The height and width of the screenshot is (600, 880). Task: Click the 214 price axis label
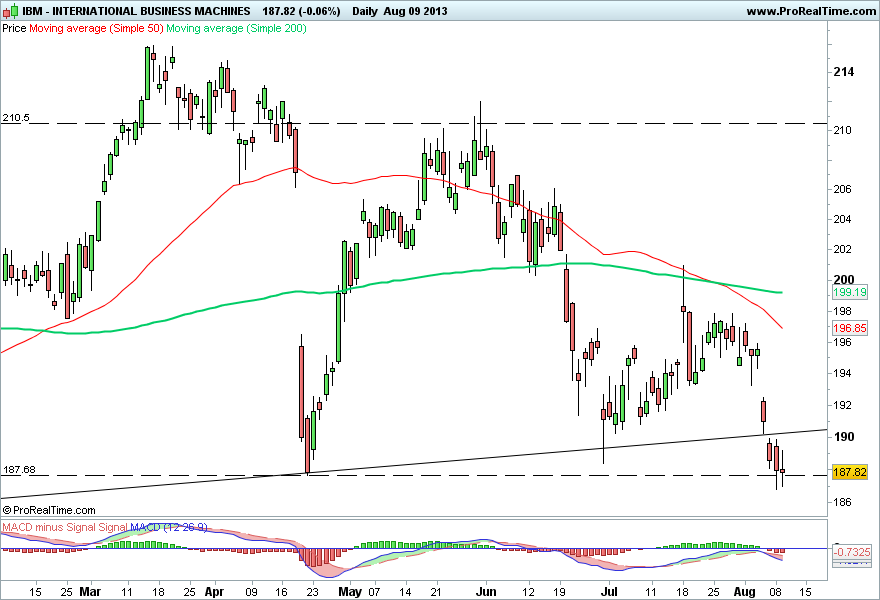[x=844, y=72]
